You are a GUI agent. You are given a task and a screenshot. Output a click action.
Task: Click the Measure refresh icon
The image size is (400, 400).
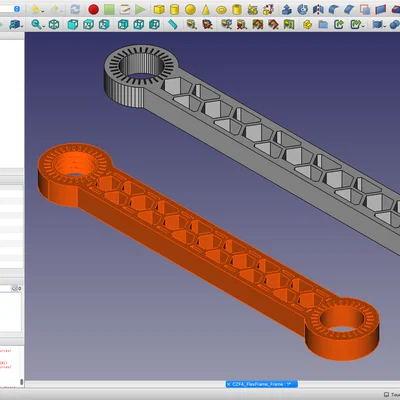226,24
